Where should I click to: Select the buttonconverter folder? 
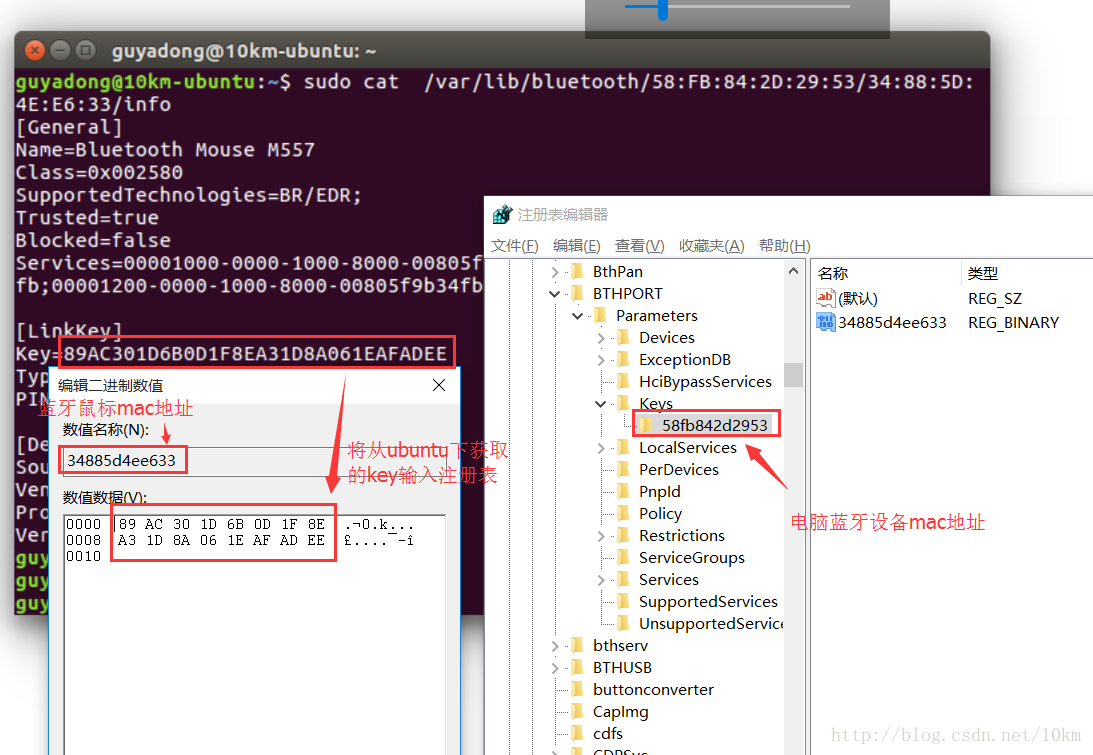(x=653, y=689)
